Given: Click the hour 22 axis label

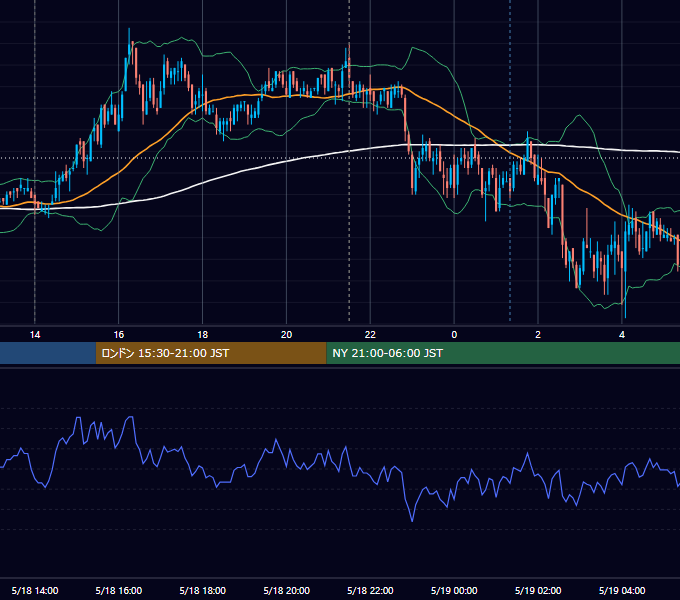Looking at the screenshot, I should pyautogui.click(x=370, y=335).
